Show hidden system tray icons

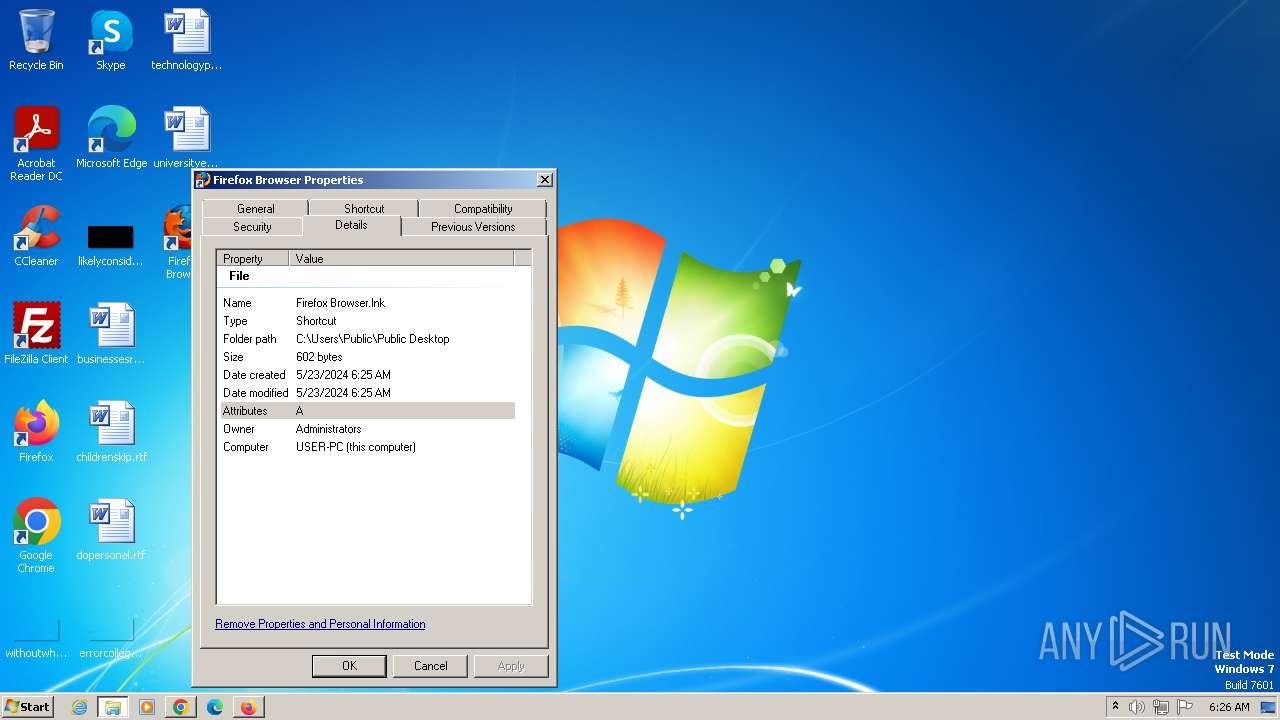tap(1115, 706)
